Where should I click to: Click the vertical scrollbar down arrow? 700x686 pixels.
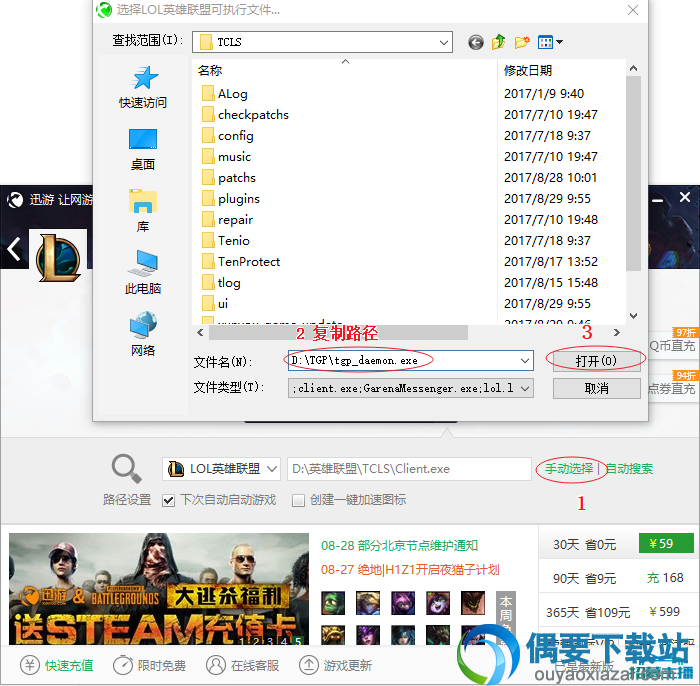pyautogui.click(x=633, y=316)
